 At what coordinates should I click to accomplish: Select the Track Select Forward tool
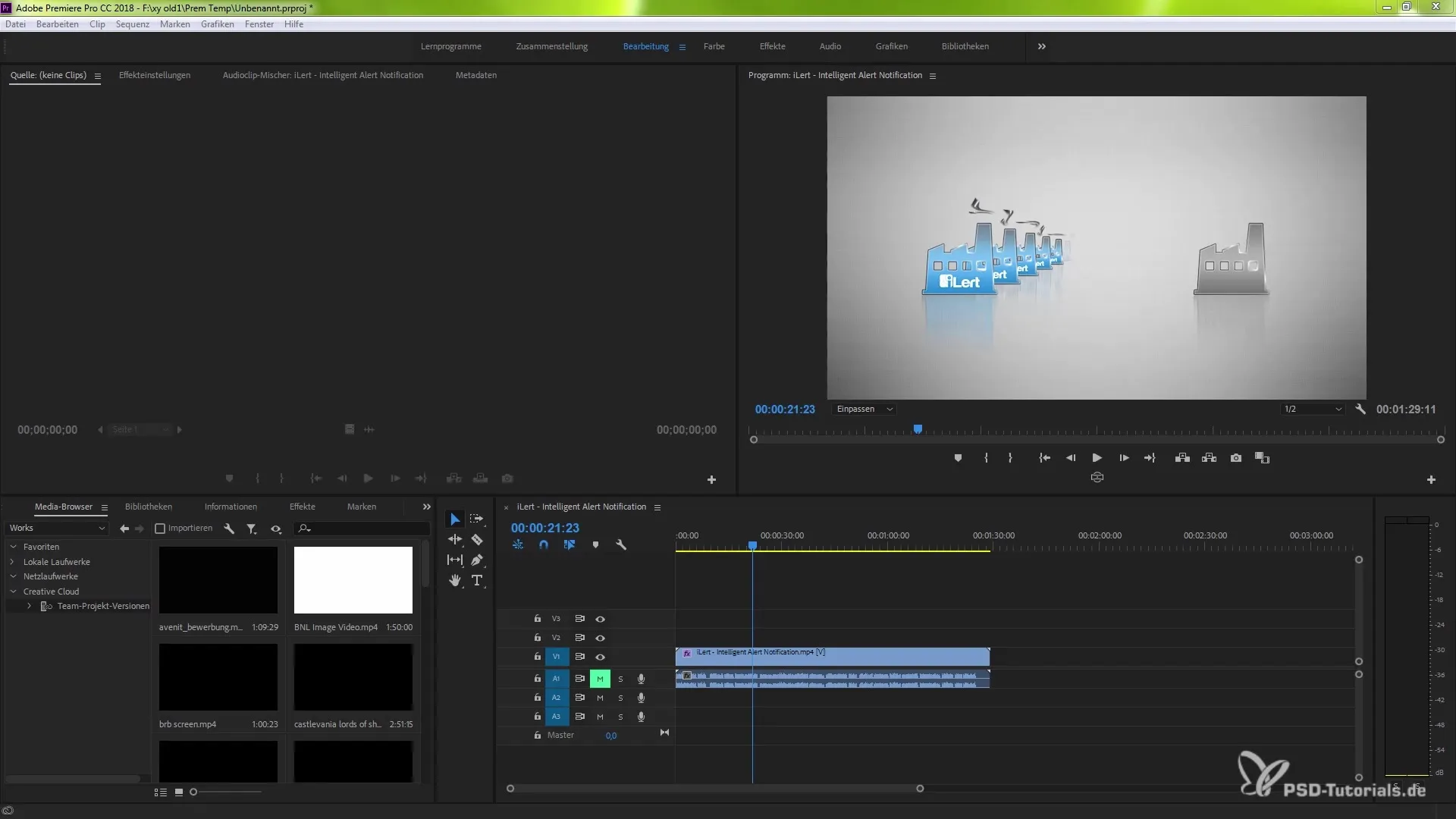click(476, 519)
